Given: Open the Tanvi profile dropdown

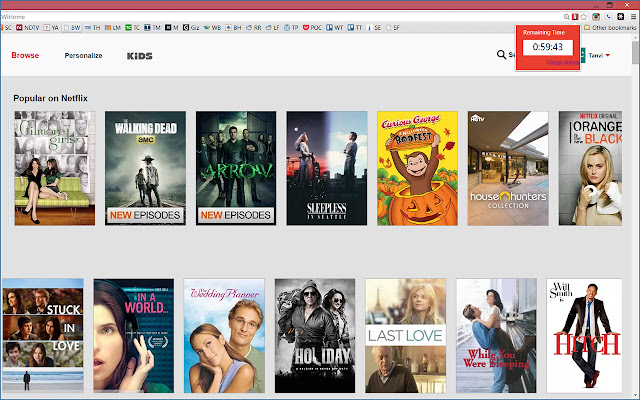Looking at the screenshot, I should (x=599, y=55).
